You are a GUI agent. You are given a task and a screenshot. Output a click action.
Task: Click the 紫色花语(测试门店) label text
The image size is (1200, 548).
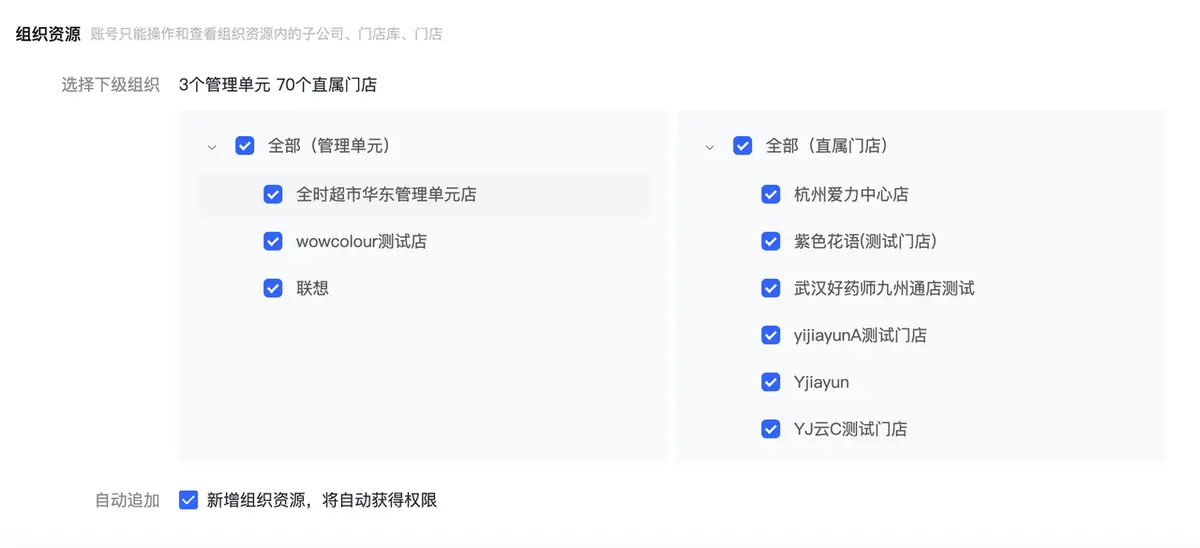click(865, 241)
